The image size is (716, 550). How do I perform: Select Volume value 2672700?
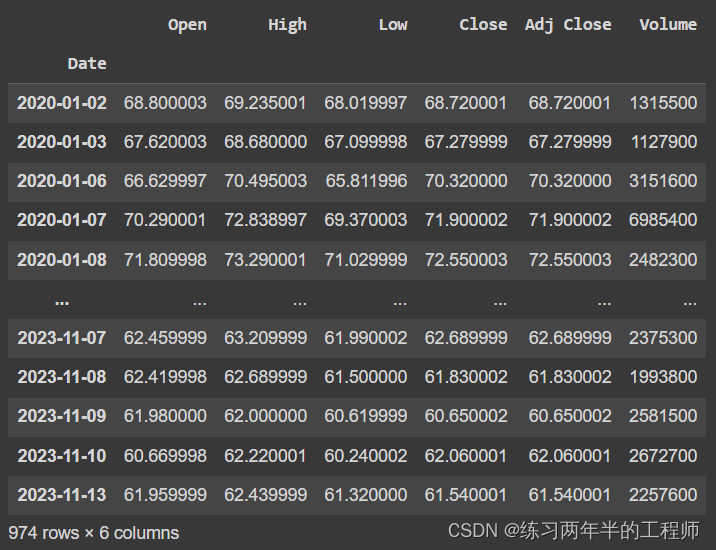coord(663,456)
